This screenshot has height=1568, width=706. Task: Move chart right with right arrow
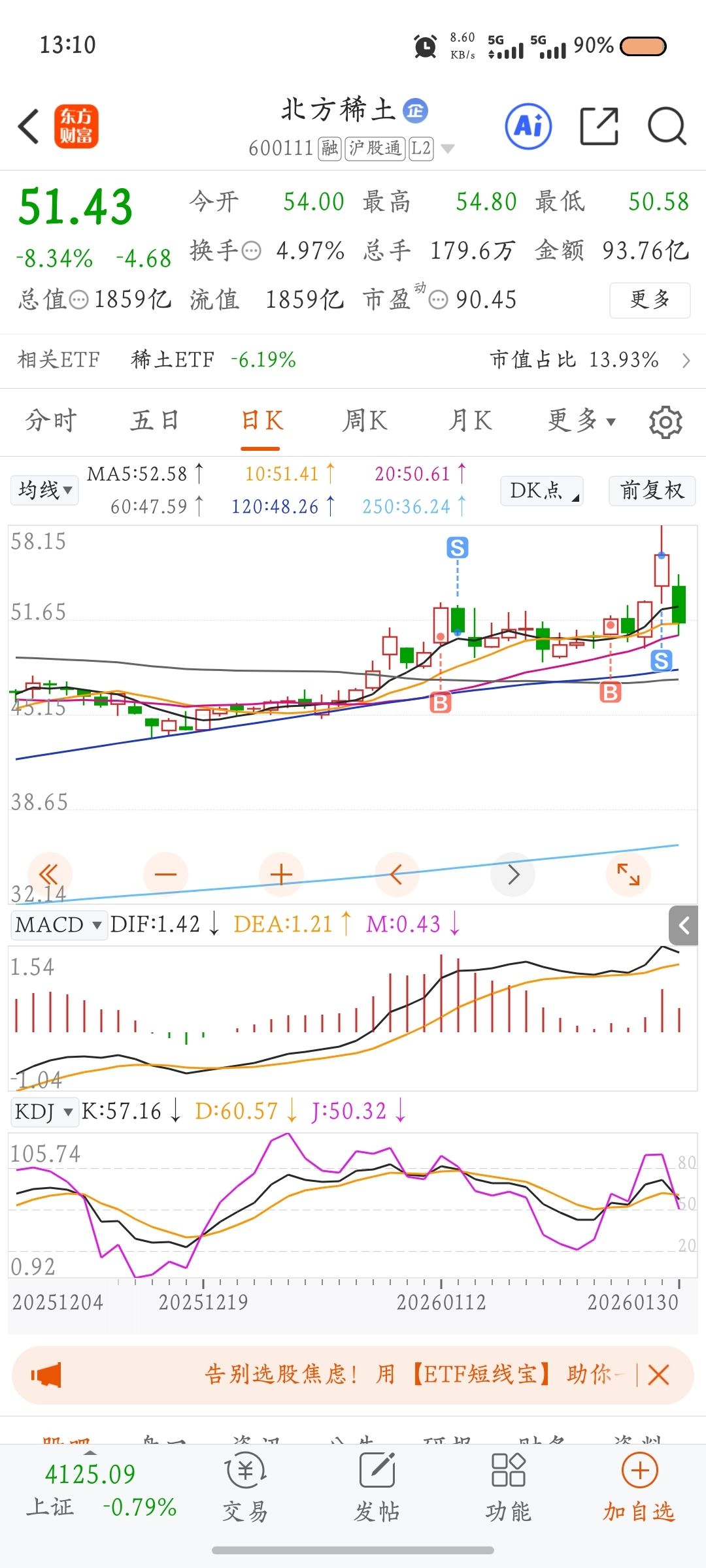pyautogui.click(x=513, y=874)
